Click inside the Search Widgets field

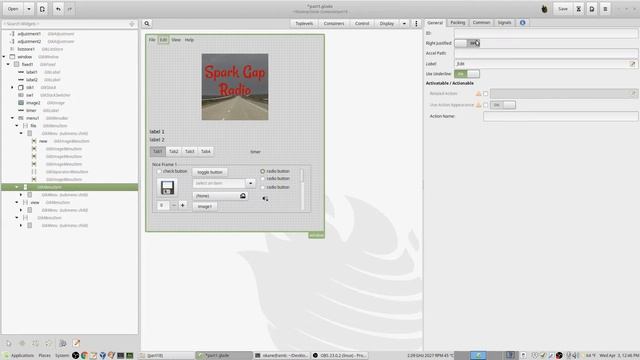pyautogui.click(x=69, y=24)
